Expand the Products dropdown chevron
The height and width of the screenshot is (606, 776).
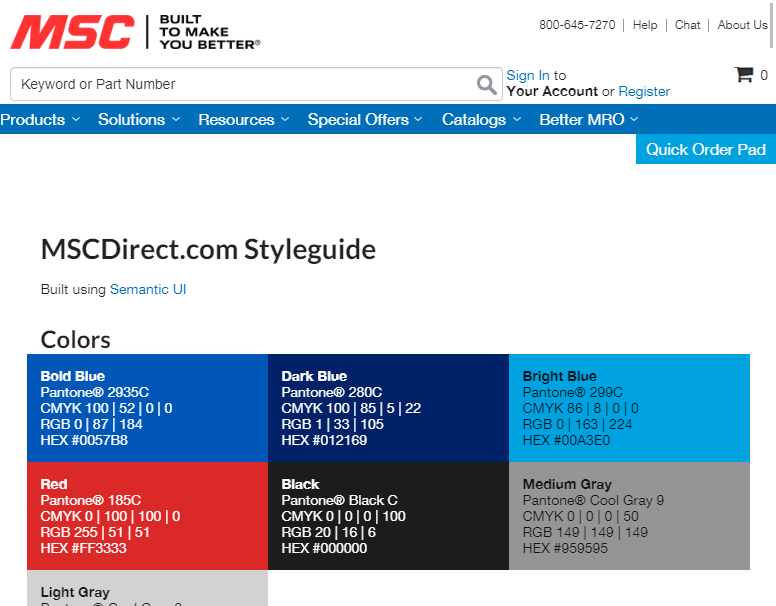tap(76, 119)
